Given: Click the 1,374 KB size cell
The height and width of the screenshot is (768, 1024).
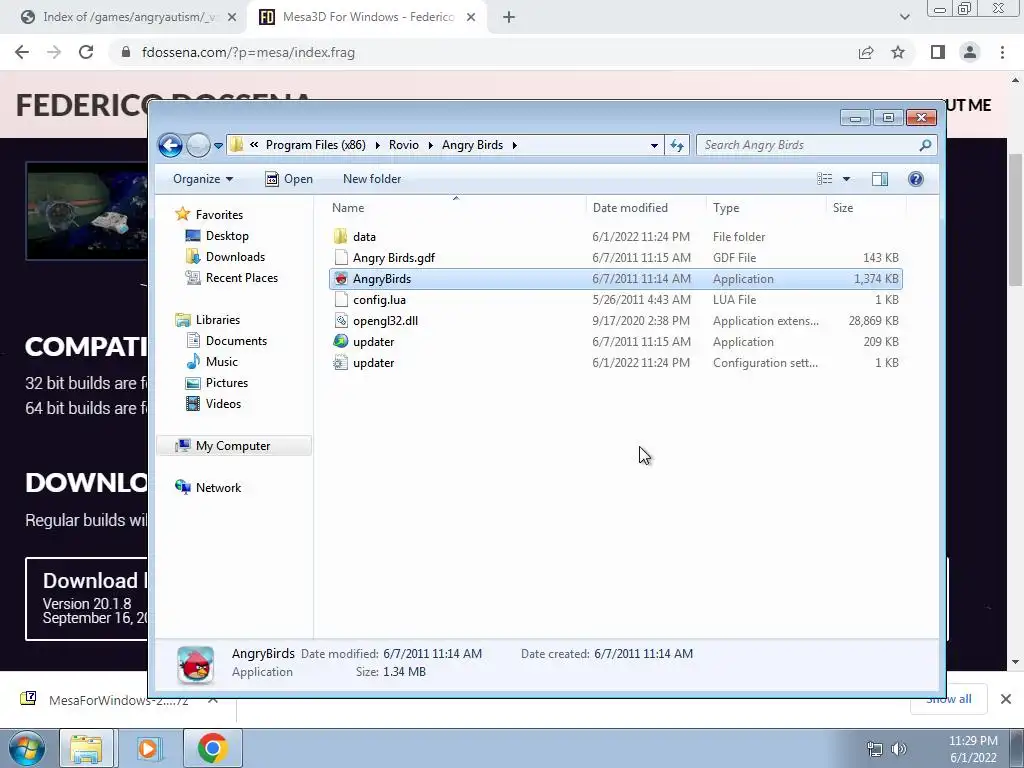Looking at the screenshot, I should 876,279.
